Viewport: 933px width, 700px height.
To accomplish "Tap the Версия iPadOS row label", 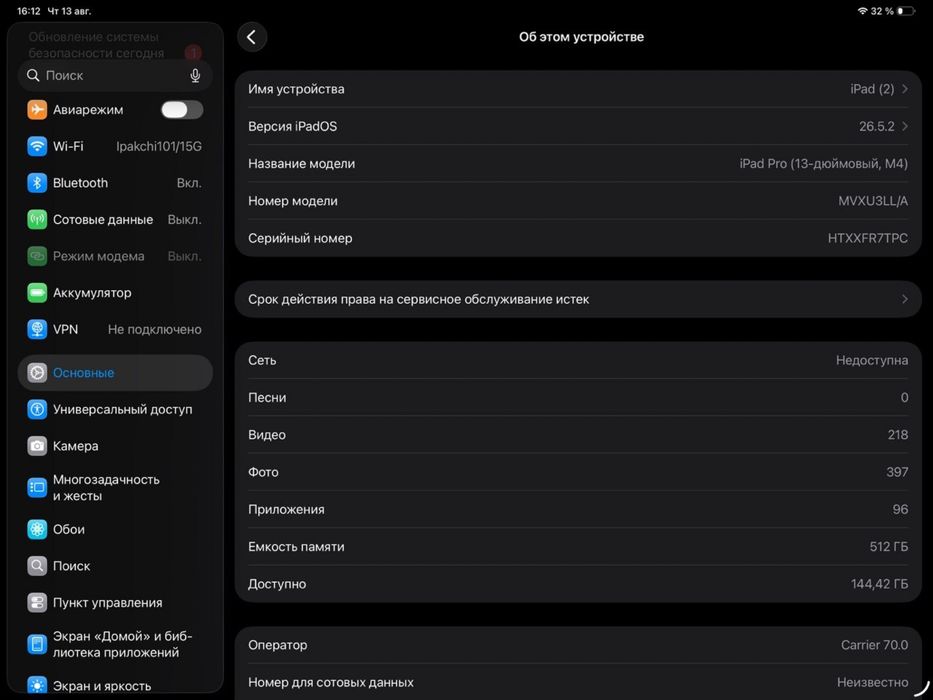I will pyautogui.click(x=293, y=126).
